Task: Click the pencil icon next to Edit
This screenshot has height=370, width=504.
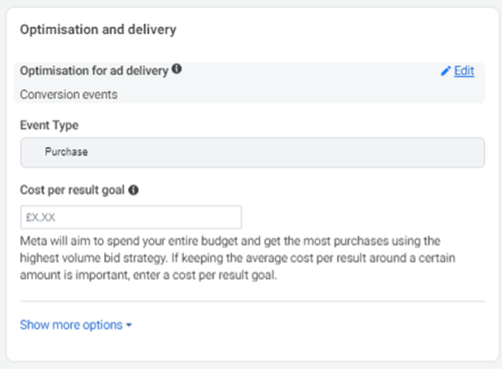Action: click(445, 71)
